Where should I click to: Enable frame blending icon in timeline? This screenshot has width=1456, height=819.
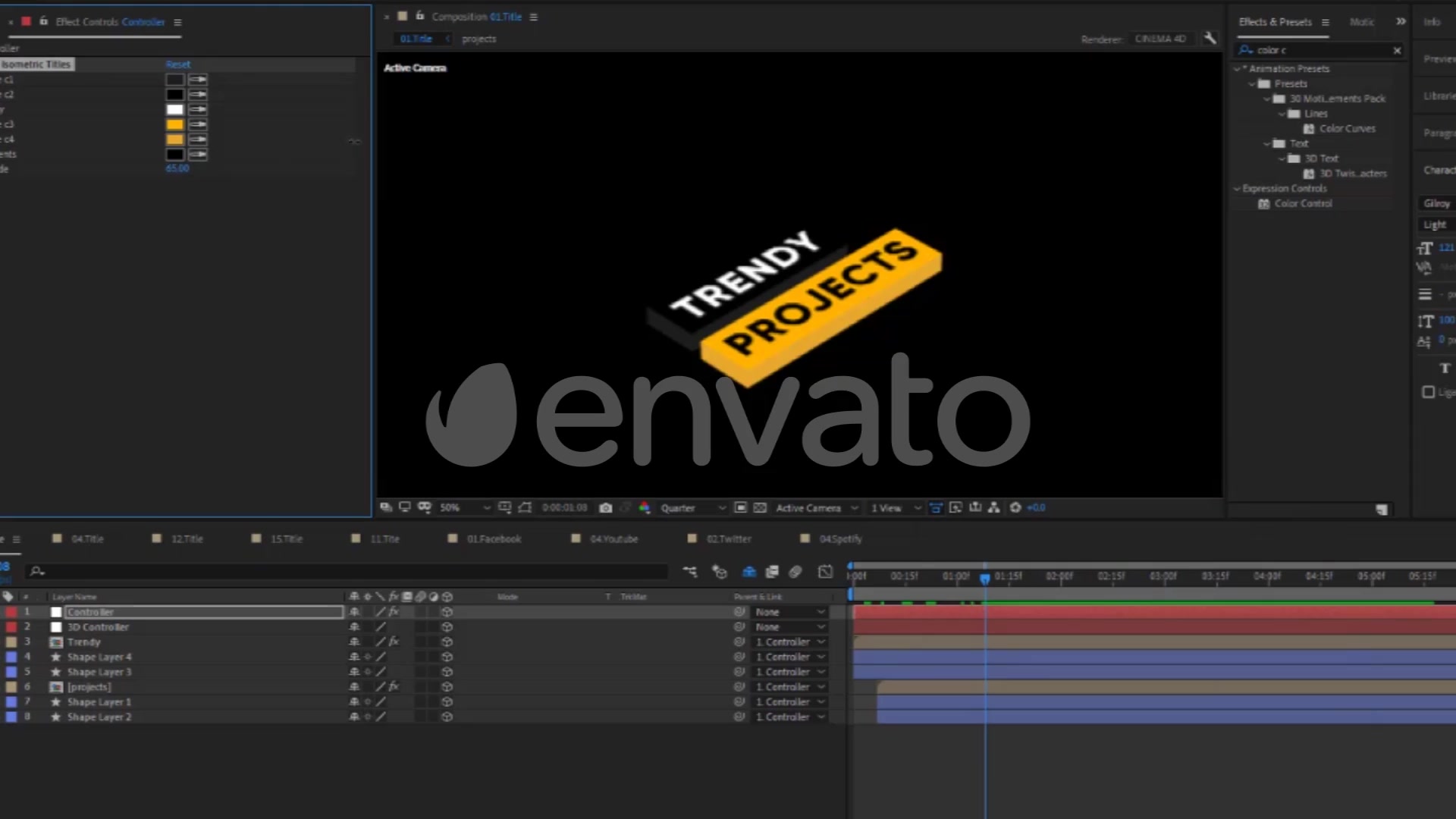coord(772,572)
